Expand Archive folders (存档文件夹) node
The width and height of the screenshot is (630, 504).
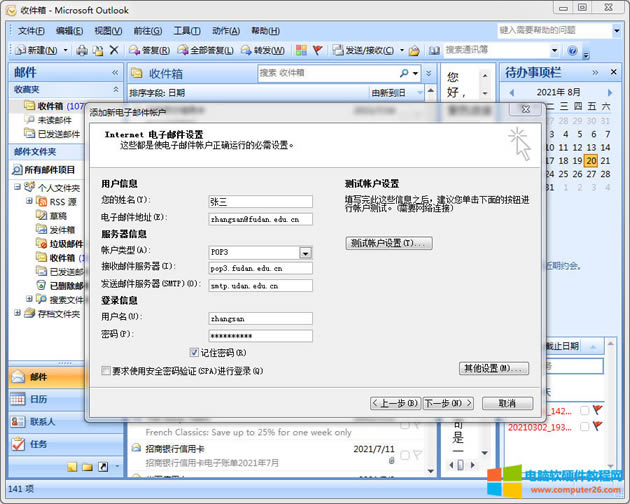[x=17, y=312]
